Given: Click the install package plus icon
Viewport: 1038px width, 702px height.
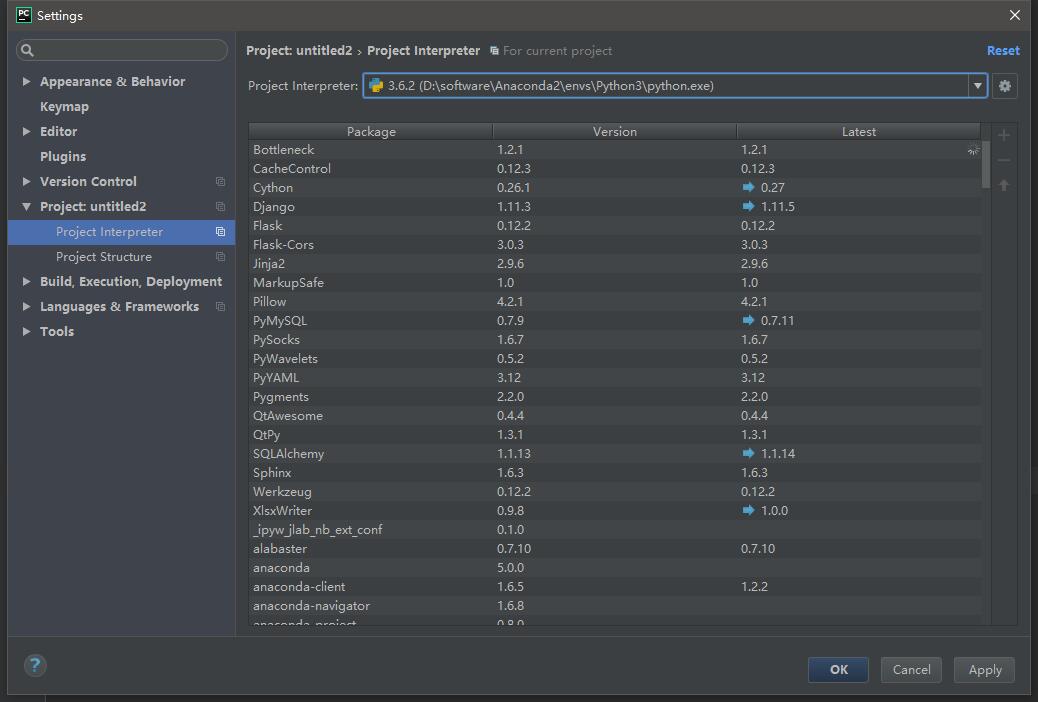Looking at the screenshot, I should point(1004,135).
